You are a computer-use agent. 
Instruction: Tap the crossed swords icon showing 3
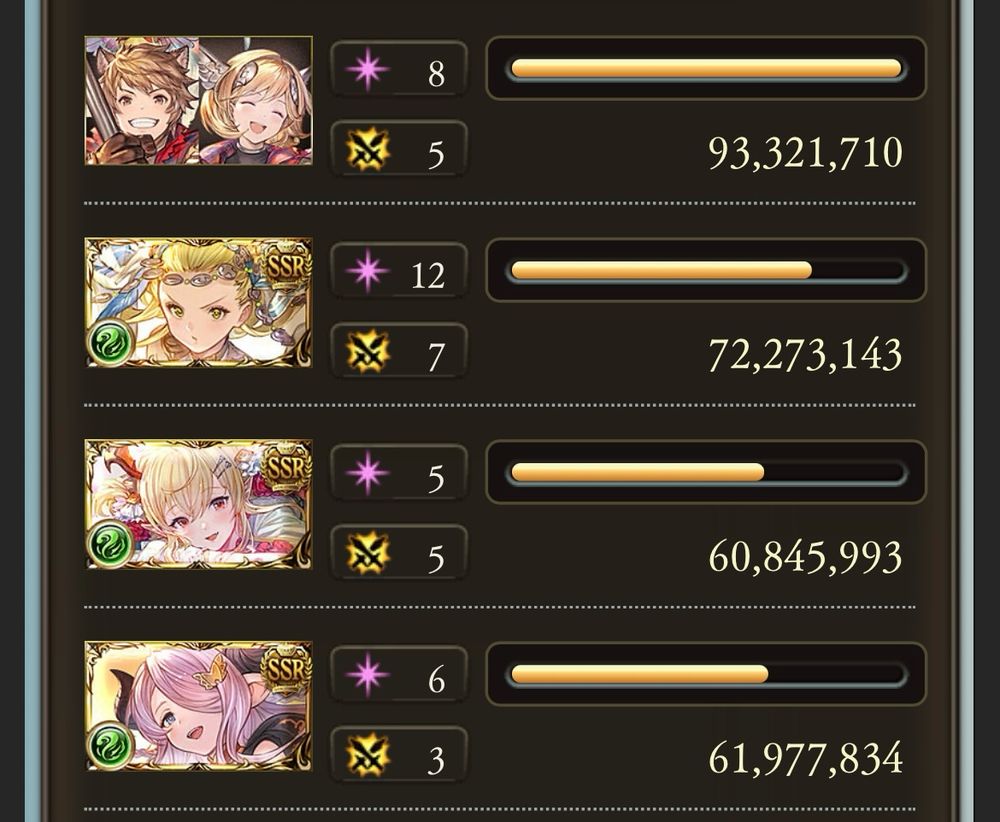coord(367,756)
